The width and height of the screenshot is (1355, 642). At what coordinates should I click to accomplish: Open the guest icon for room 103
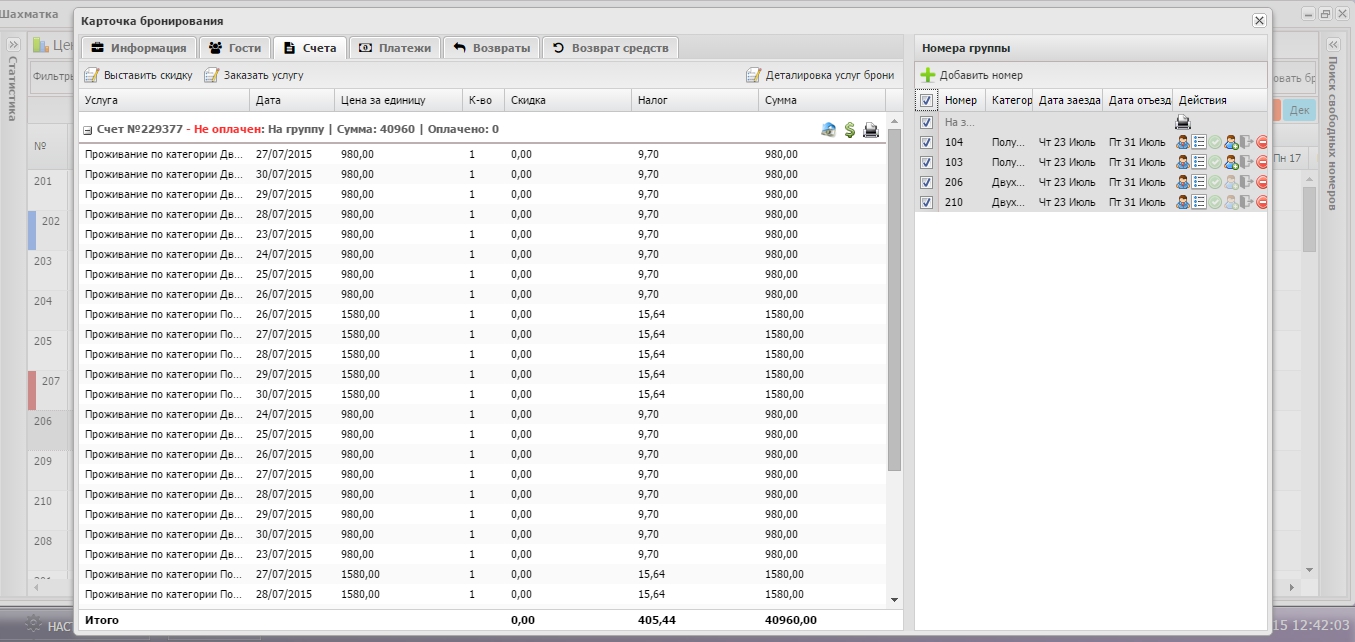[x=1183, y=162]
